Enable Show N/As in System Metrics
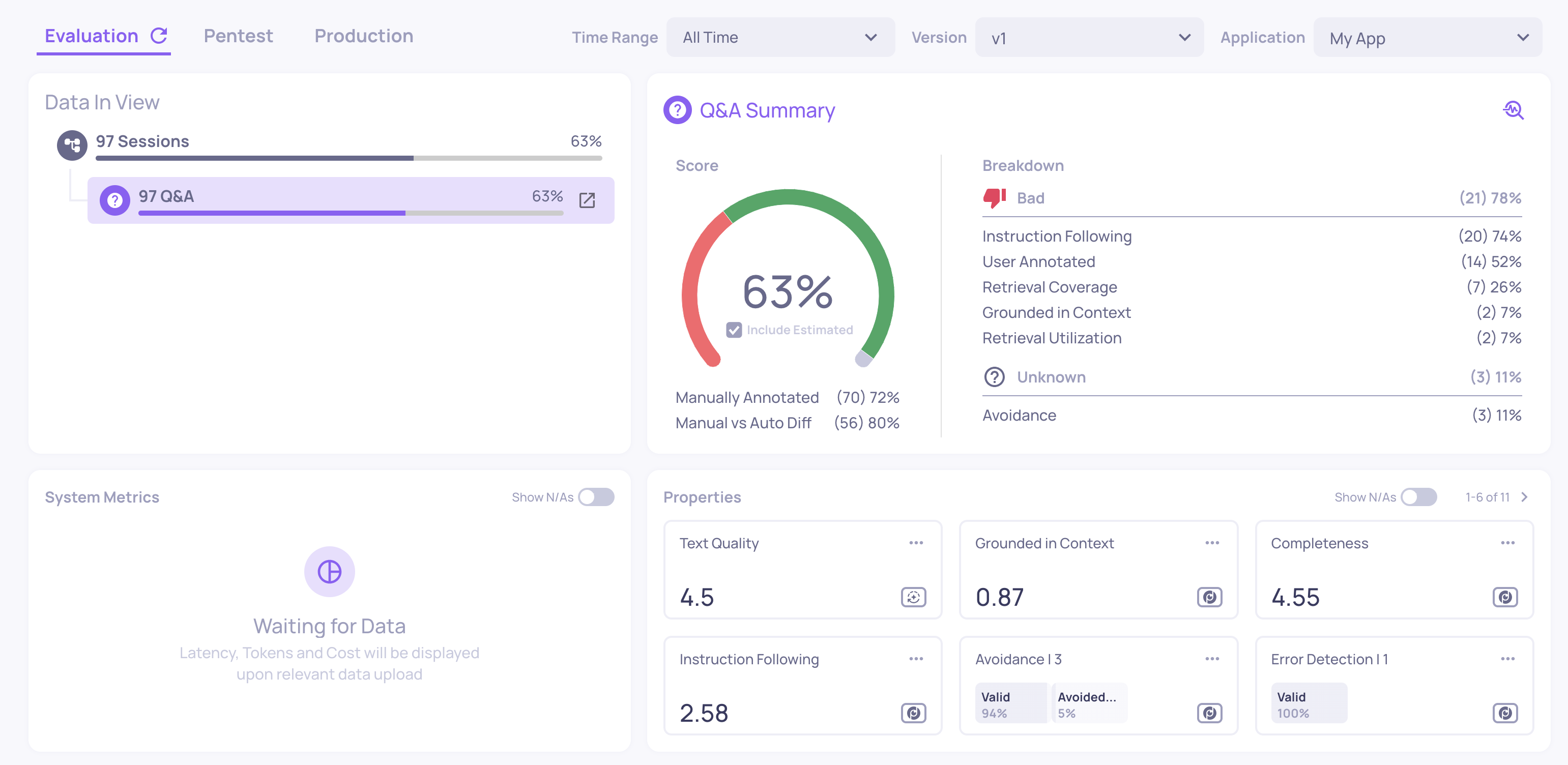Screen dimensions: 1568x765 click(x=596, y=497)
